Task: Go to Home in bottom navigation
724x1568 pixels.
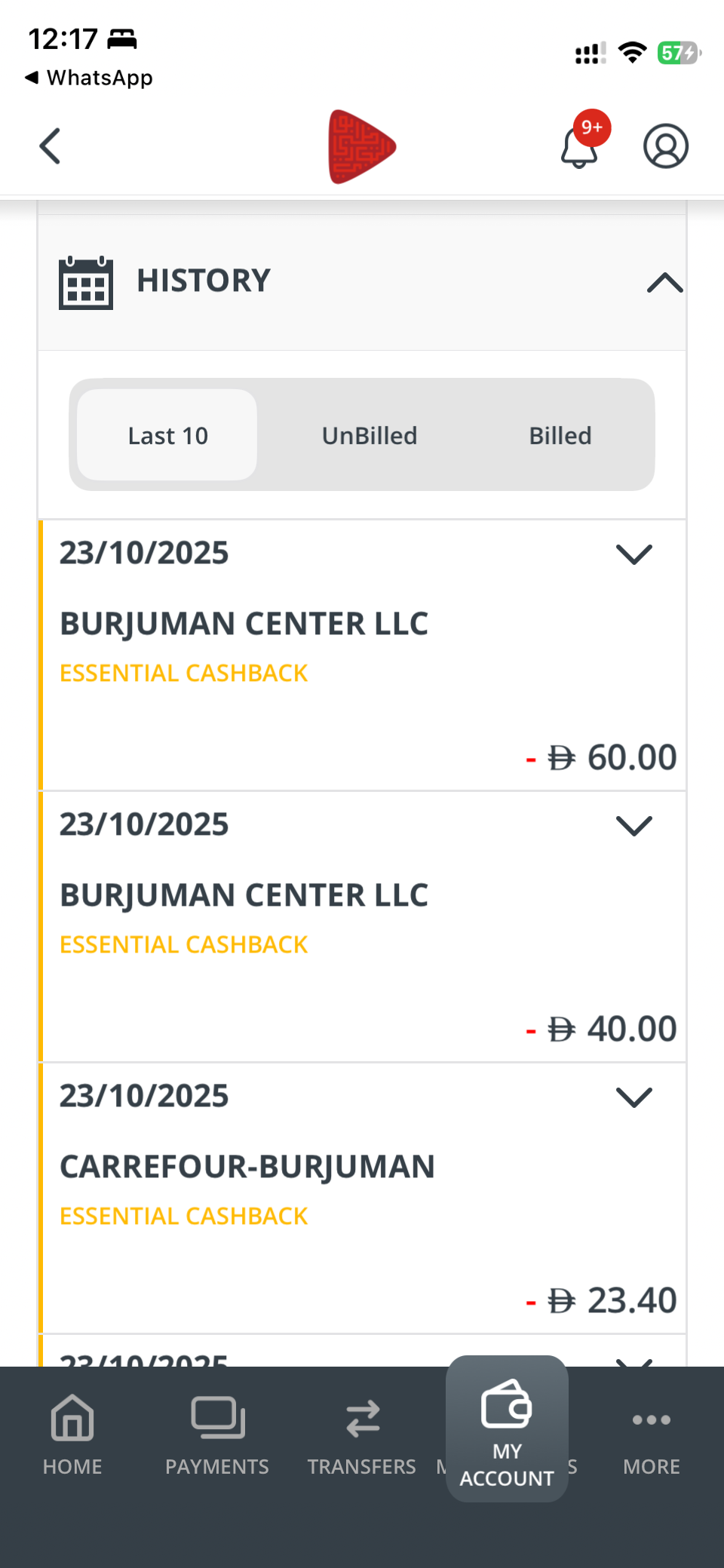Action: pos(72,1435)
